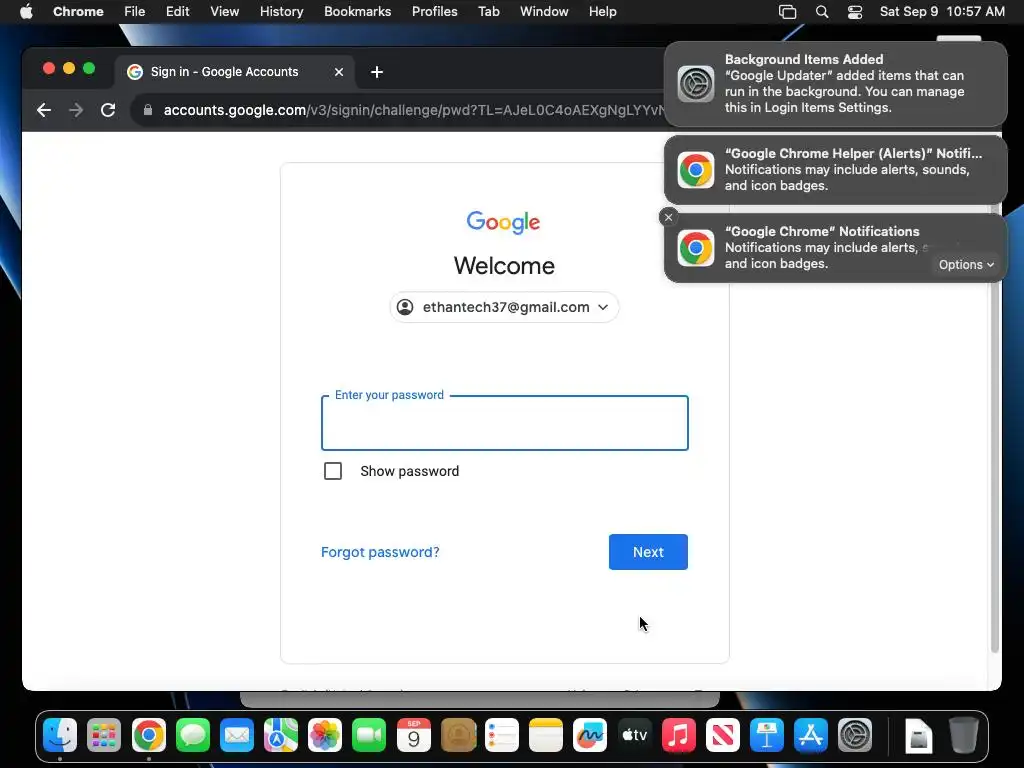The width and height of the screenshot is (1024, 768).
Task: Click the Google Chrome Helper (Alerts) notification
Action: pos(835,170)
